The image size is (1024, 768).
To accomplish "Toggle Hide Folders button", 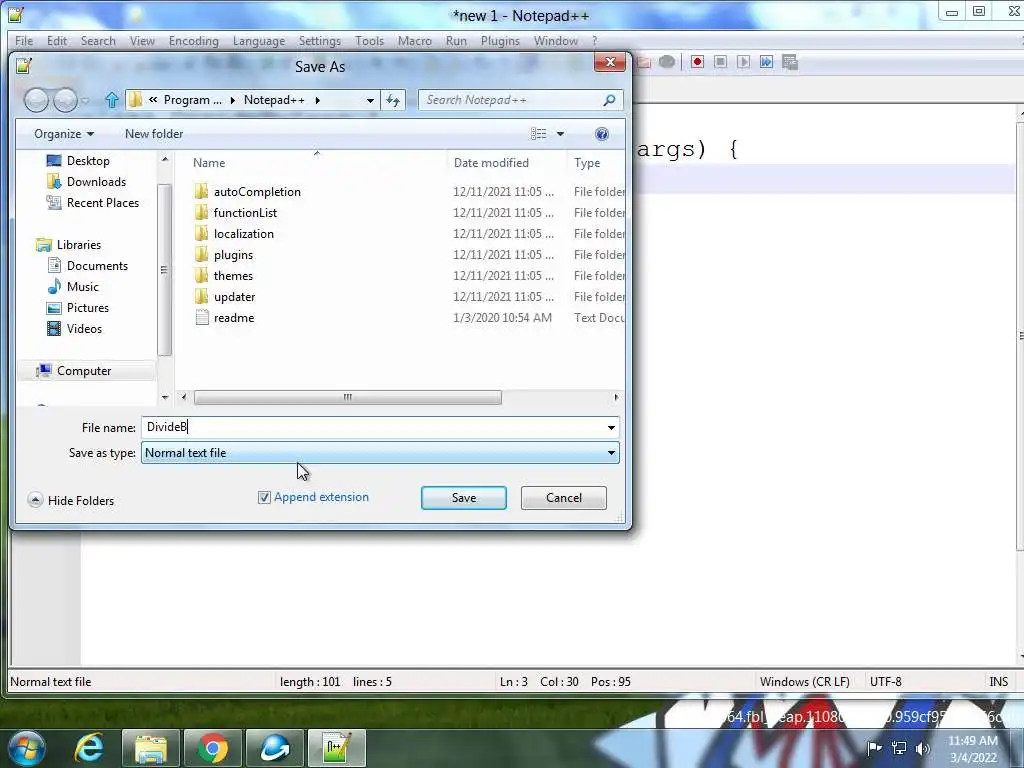I will coord(71,501).
